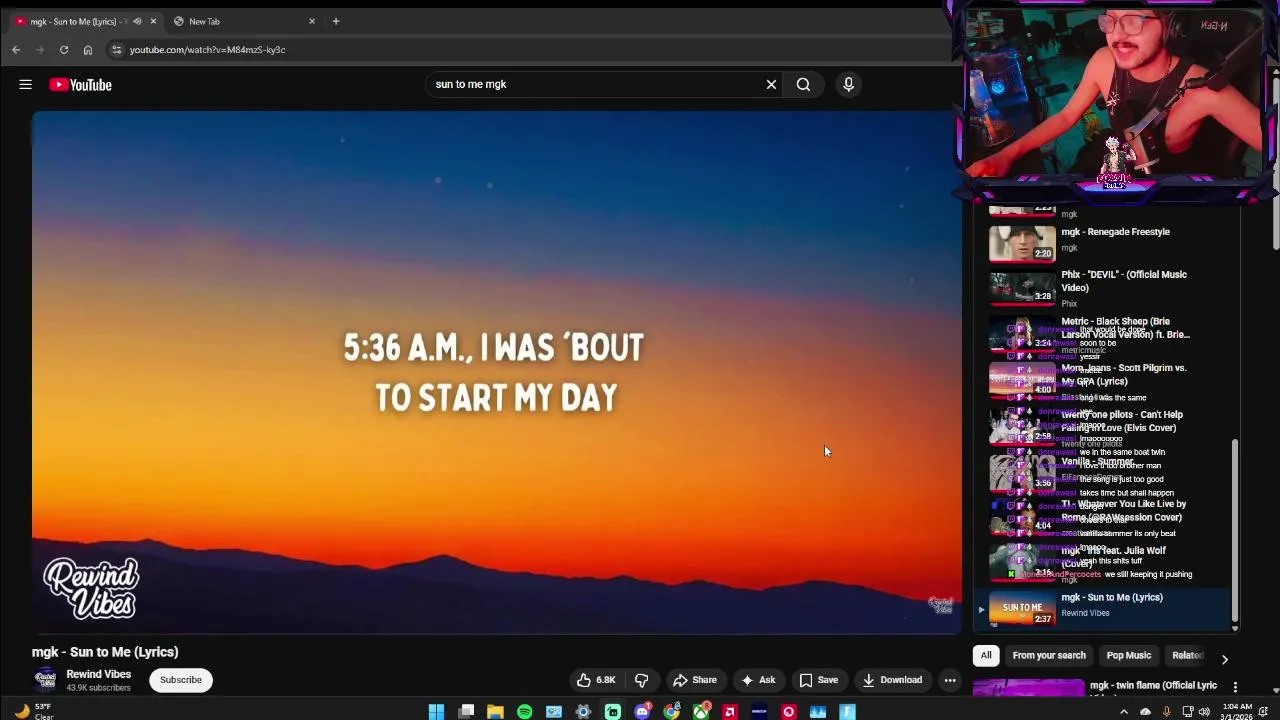Play mgk - twin flame thumbnail

coord(1028,688)
